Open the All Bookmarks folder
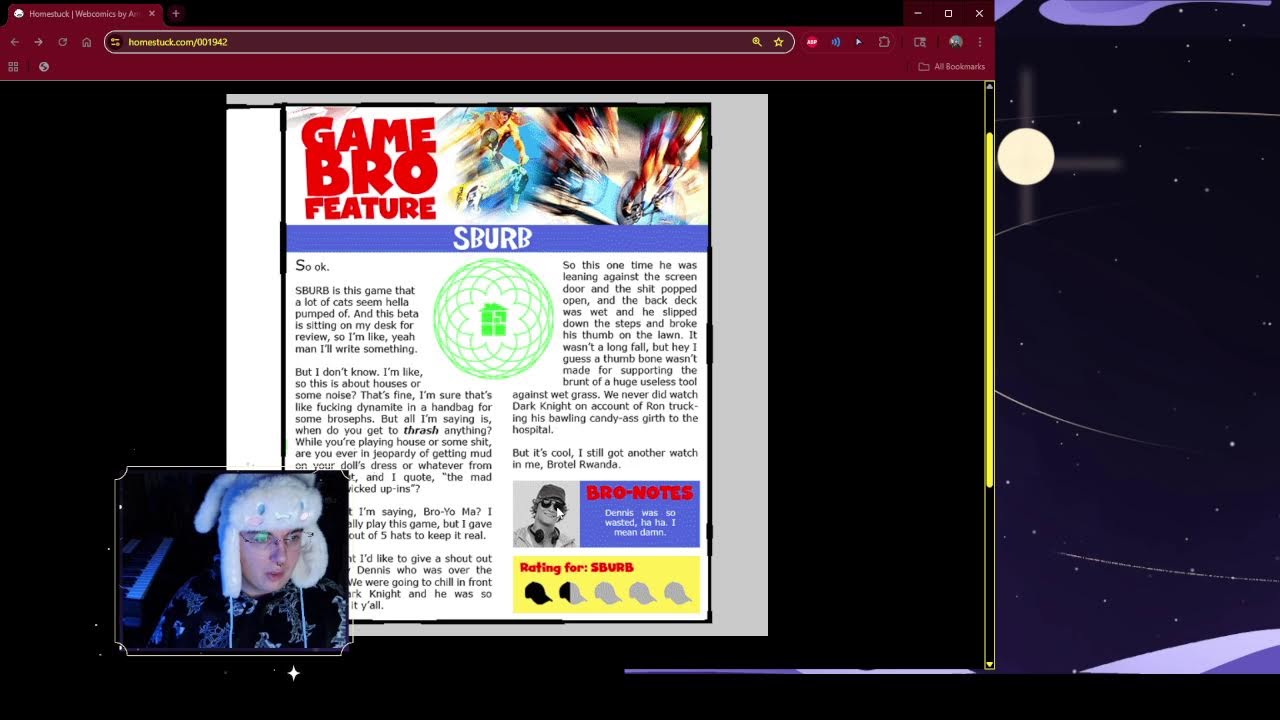Image resolution: width=1280 pixels, height=720 pixels. (x=952, y=67)
